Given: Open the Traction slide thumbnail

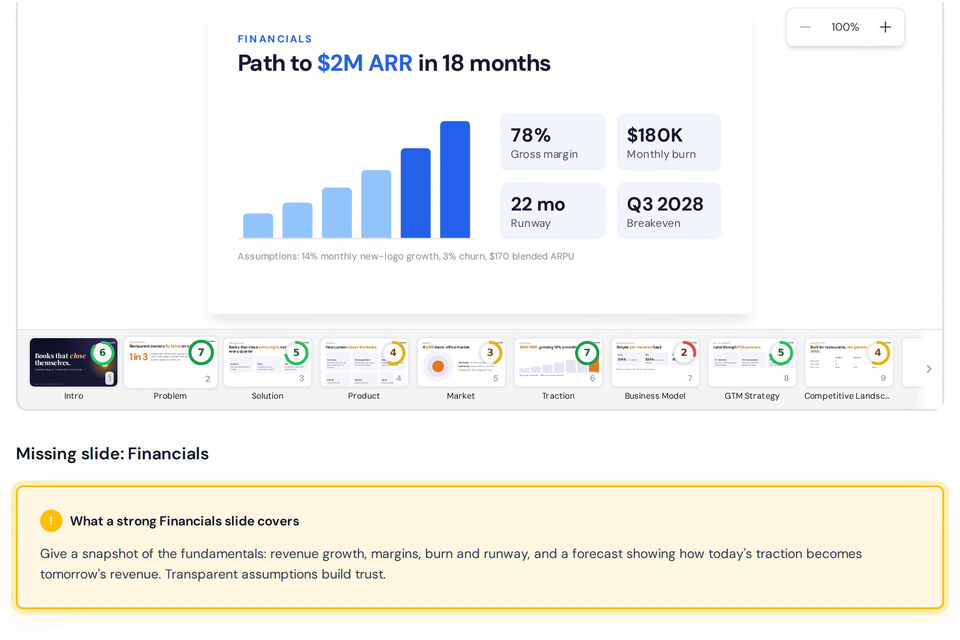Looking at the screenshot, I should [x=558, y=362].
